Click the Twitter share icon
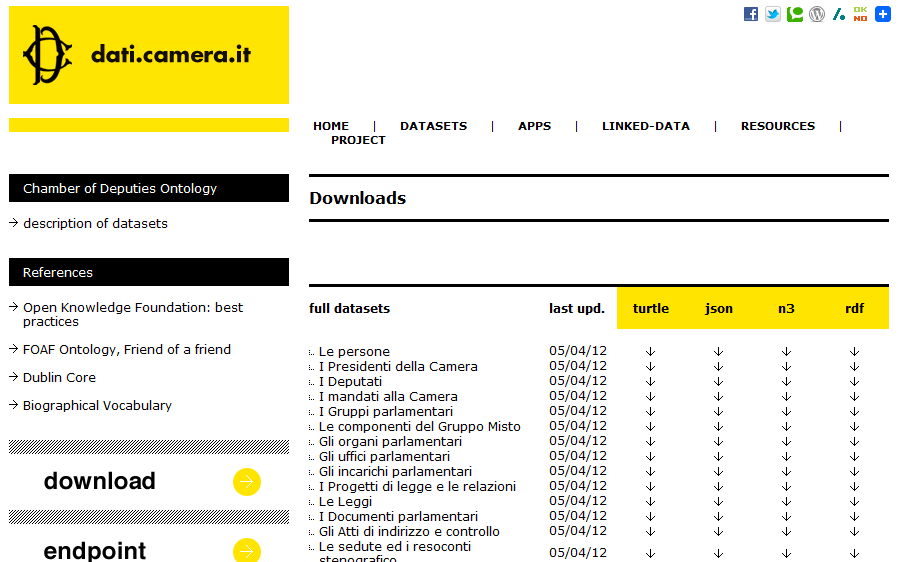Screen dimensions: 904x562 click(x=773, y=14)
